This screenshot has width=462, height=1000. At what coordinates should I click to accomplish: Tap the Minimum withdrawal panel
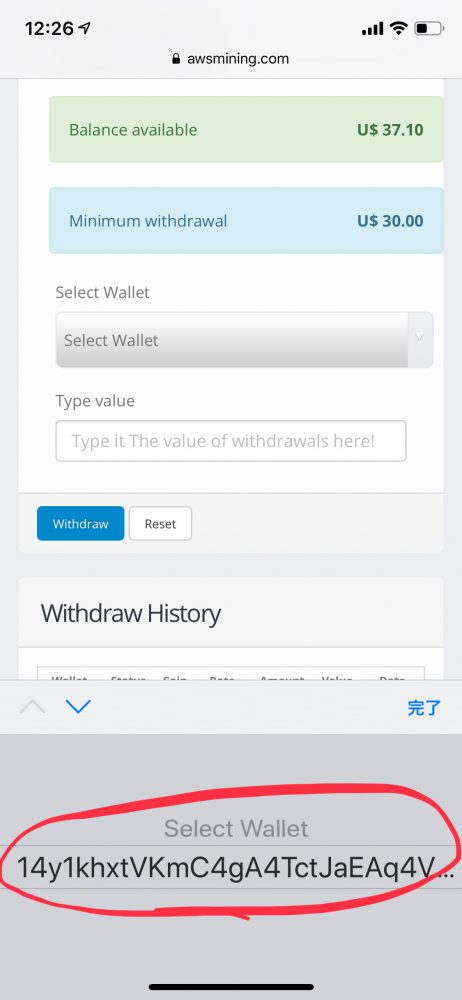(246, 221)
